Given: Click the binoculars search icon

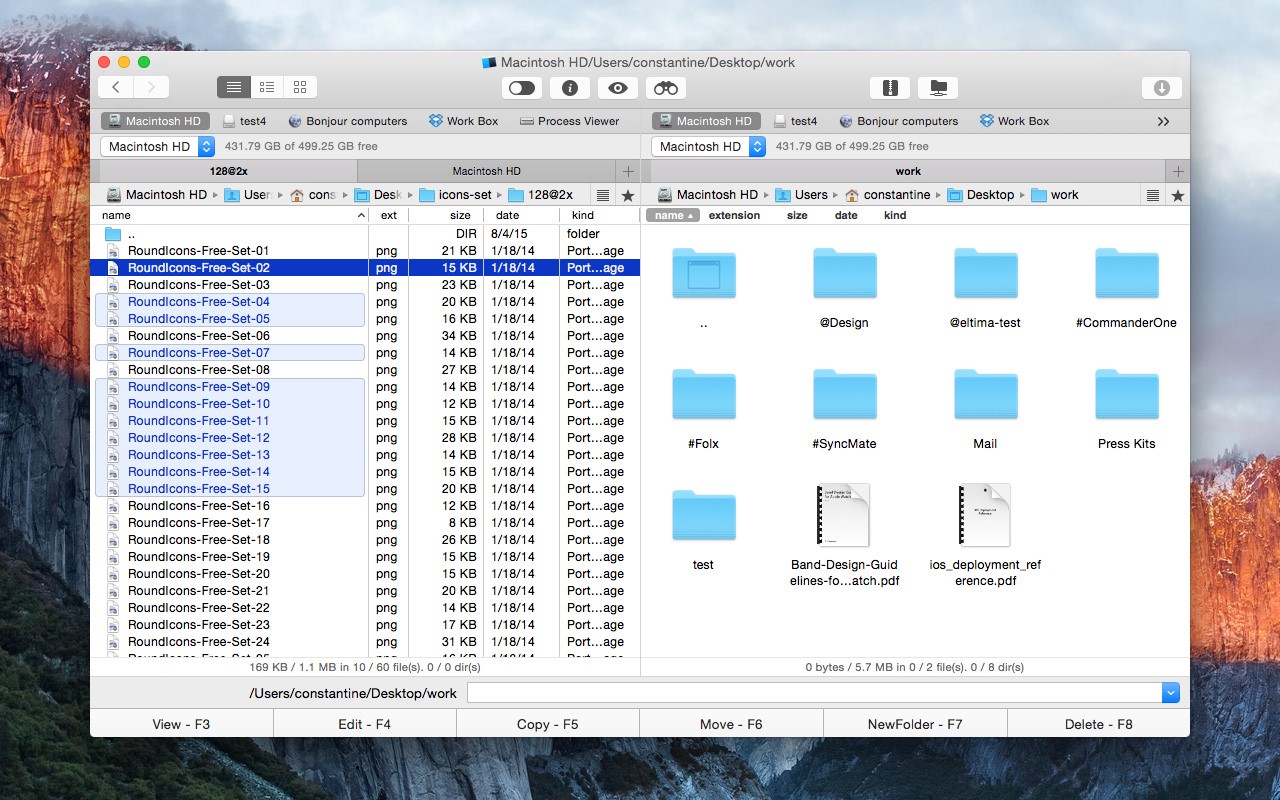Looking at the screenshot, I should coord(666,88).
